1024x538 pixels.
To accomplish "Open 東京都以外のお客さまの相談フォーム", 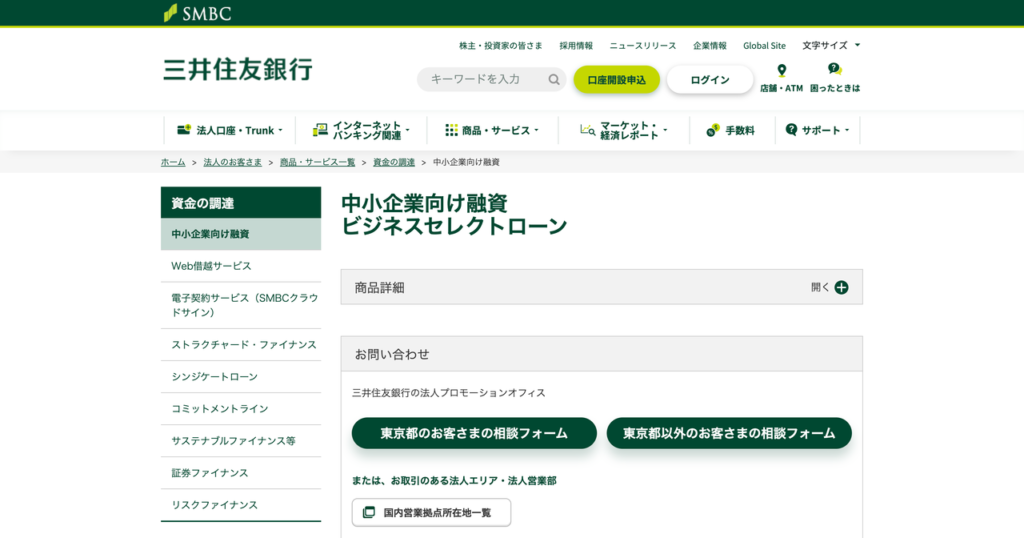I will [729, 433].
